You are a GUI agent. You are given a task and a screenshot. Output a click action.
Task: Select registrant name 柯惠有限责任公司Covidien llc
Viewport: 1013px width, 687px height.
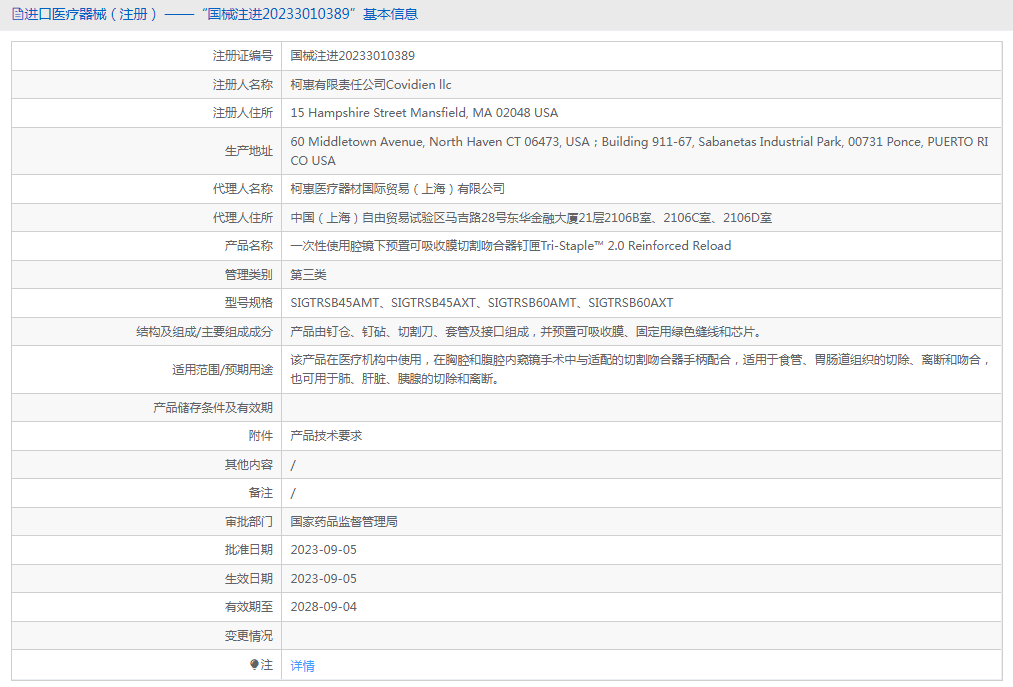tap(371, 85)
